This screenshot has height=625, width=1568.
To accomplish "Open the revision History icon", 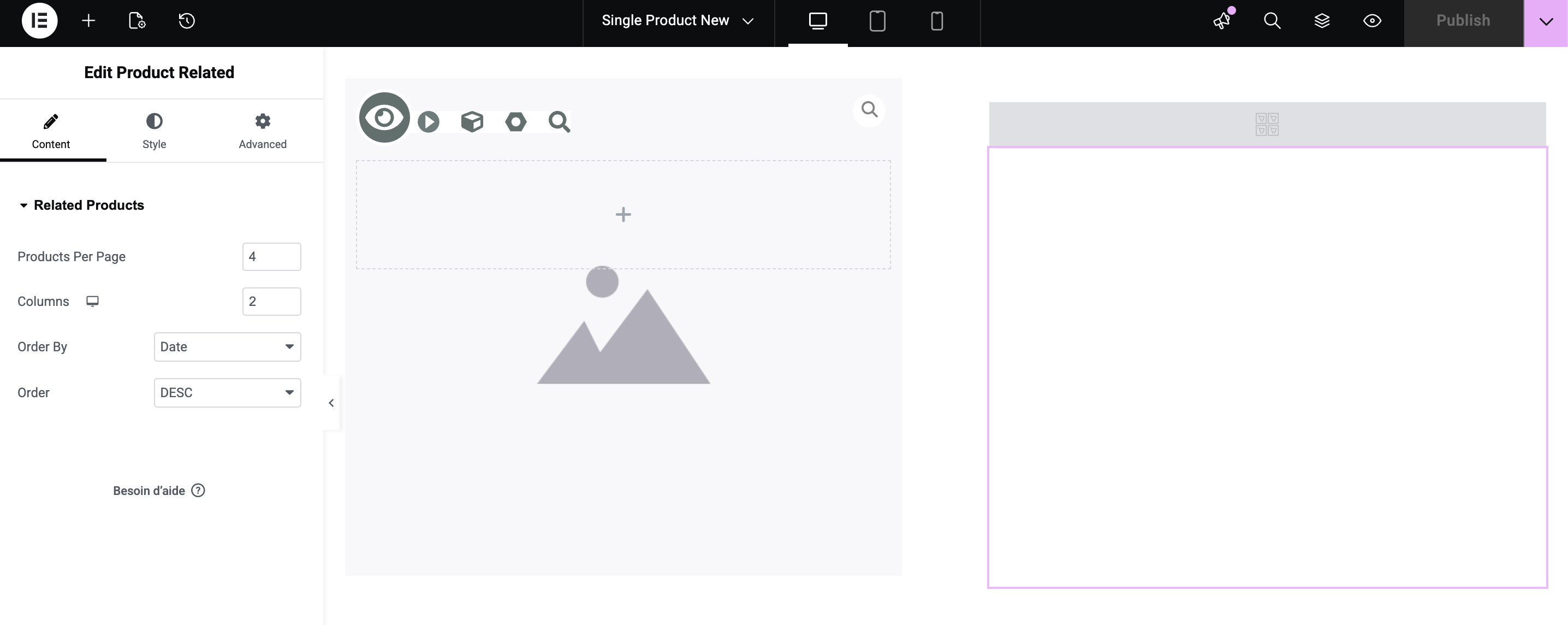I will (x=186, y=21).
